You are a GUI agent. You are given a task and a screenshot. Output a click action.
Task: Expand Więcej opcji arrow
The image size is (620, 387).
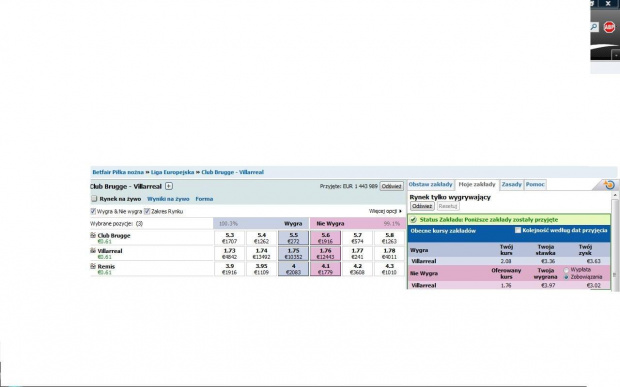pos(400,211)
